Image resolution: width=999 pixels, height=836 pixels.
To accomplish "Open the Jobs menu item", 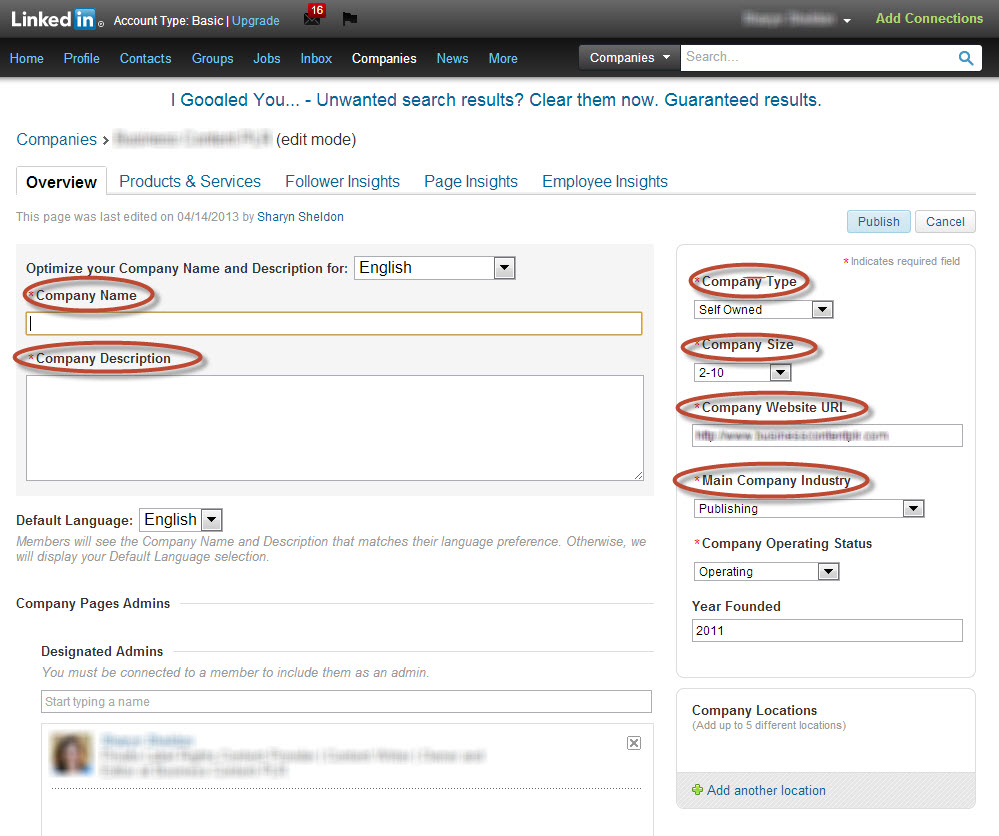I will click(x=266, y=58).
